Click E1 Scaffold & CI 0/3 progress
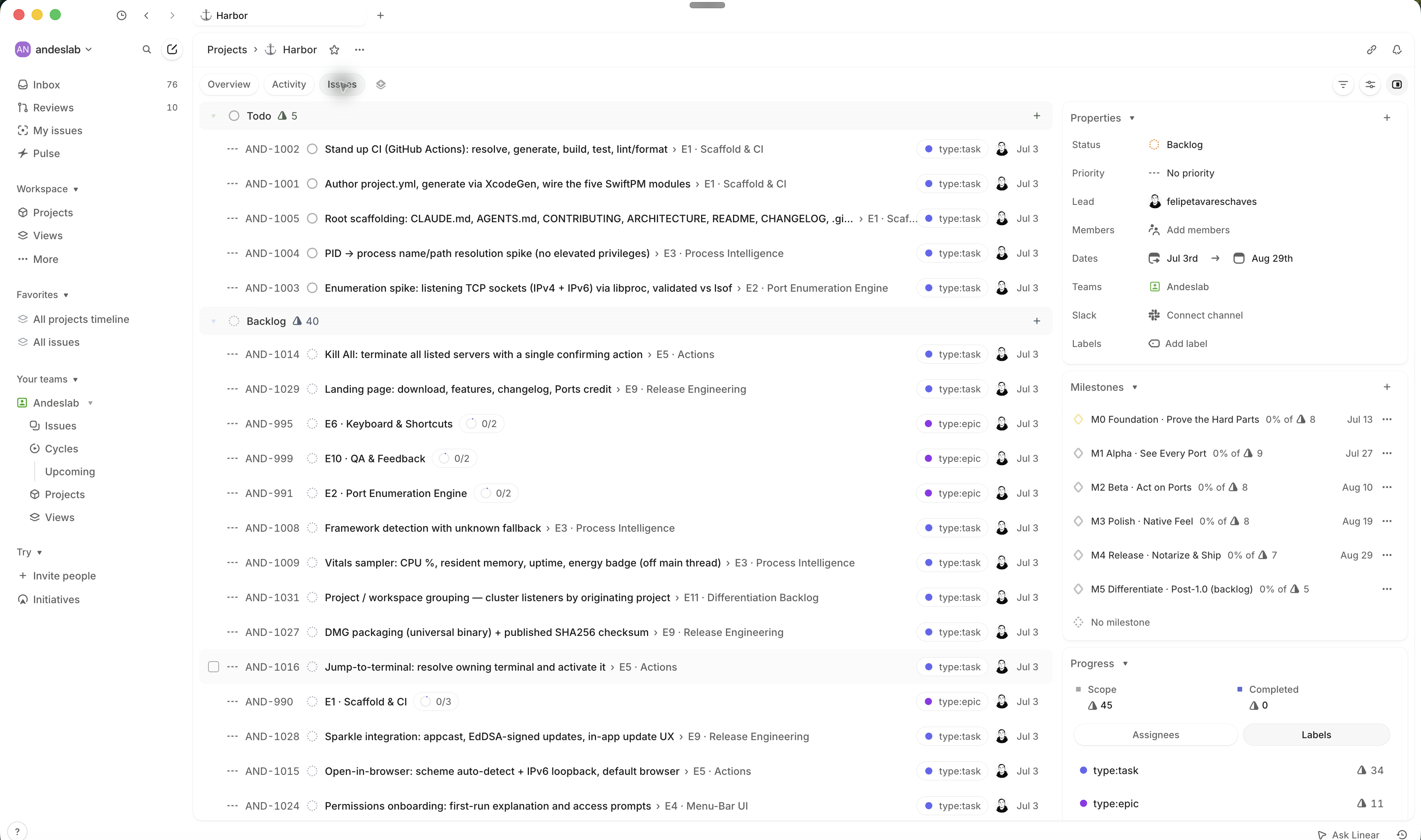Image resolution: width=1421 pixels, height=840 pixels. tap(436, 702)
